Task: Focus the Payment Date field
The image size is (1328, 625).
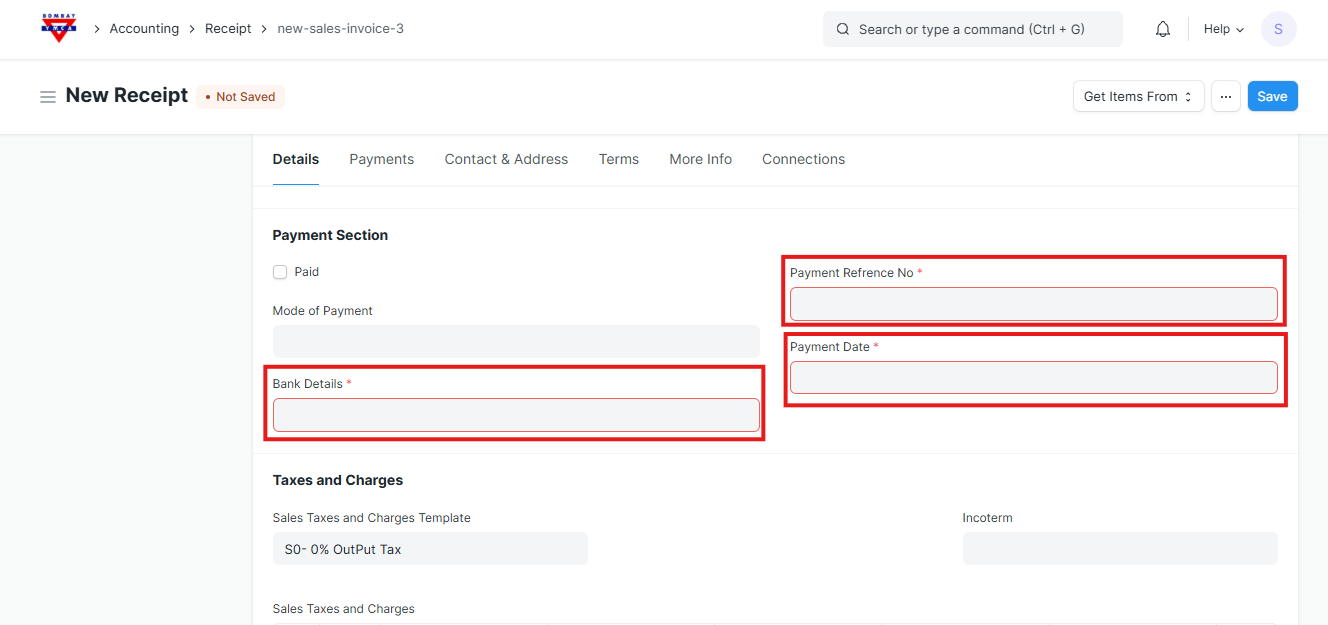Action: [1033, 377]
